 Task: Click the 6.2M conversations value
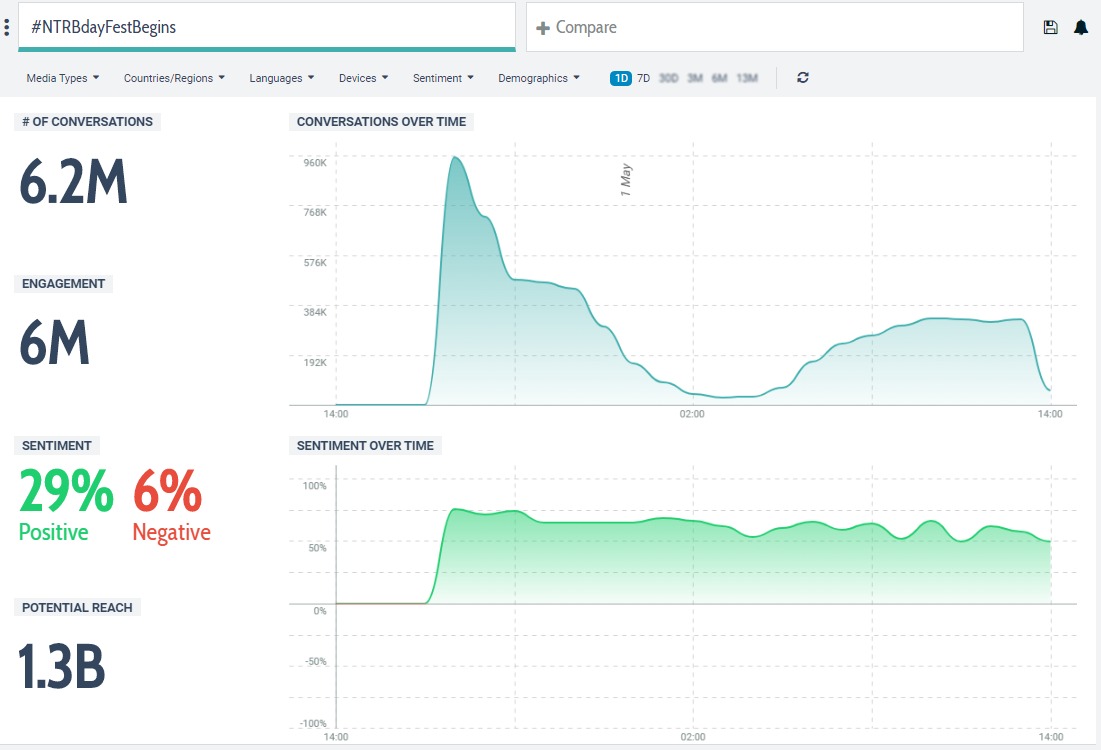pos(74,181)
